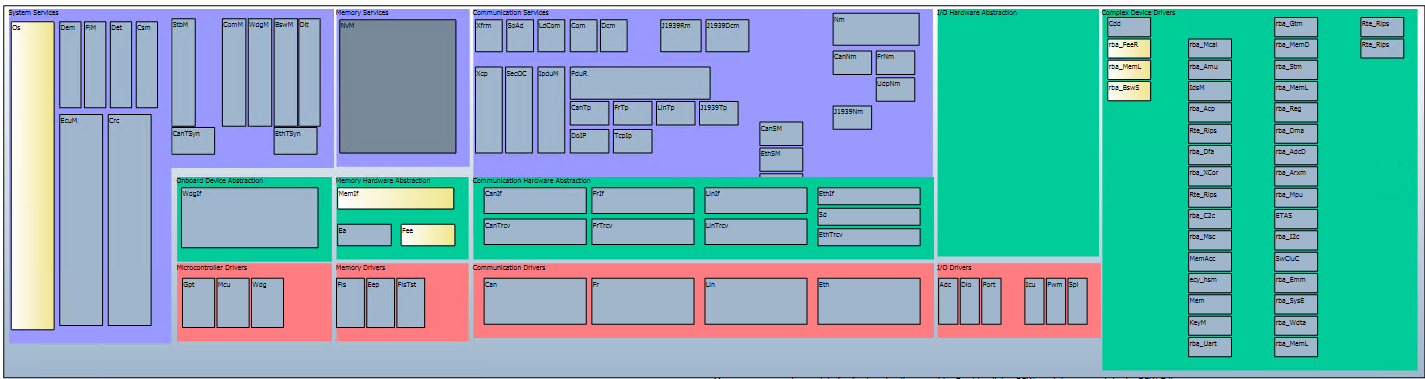Select the Crc module block
The height and width of the screenshot is (379, 1425).
[129, 220]
